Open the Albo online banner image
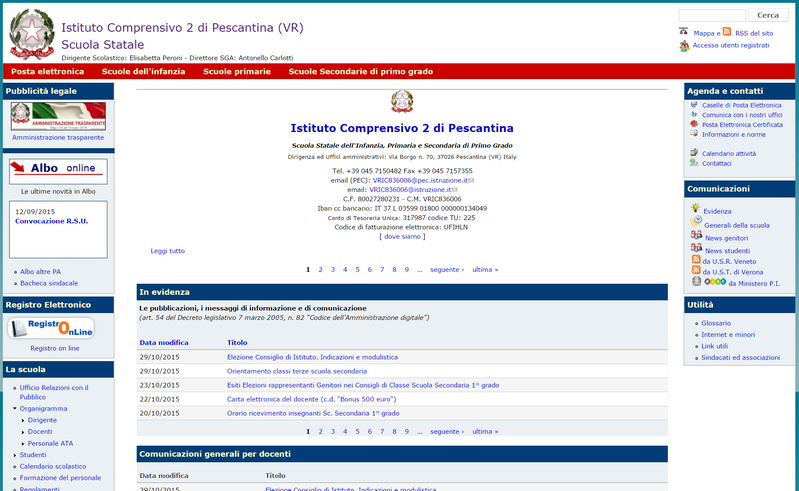 click(58, 171)
